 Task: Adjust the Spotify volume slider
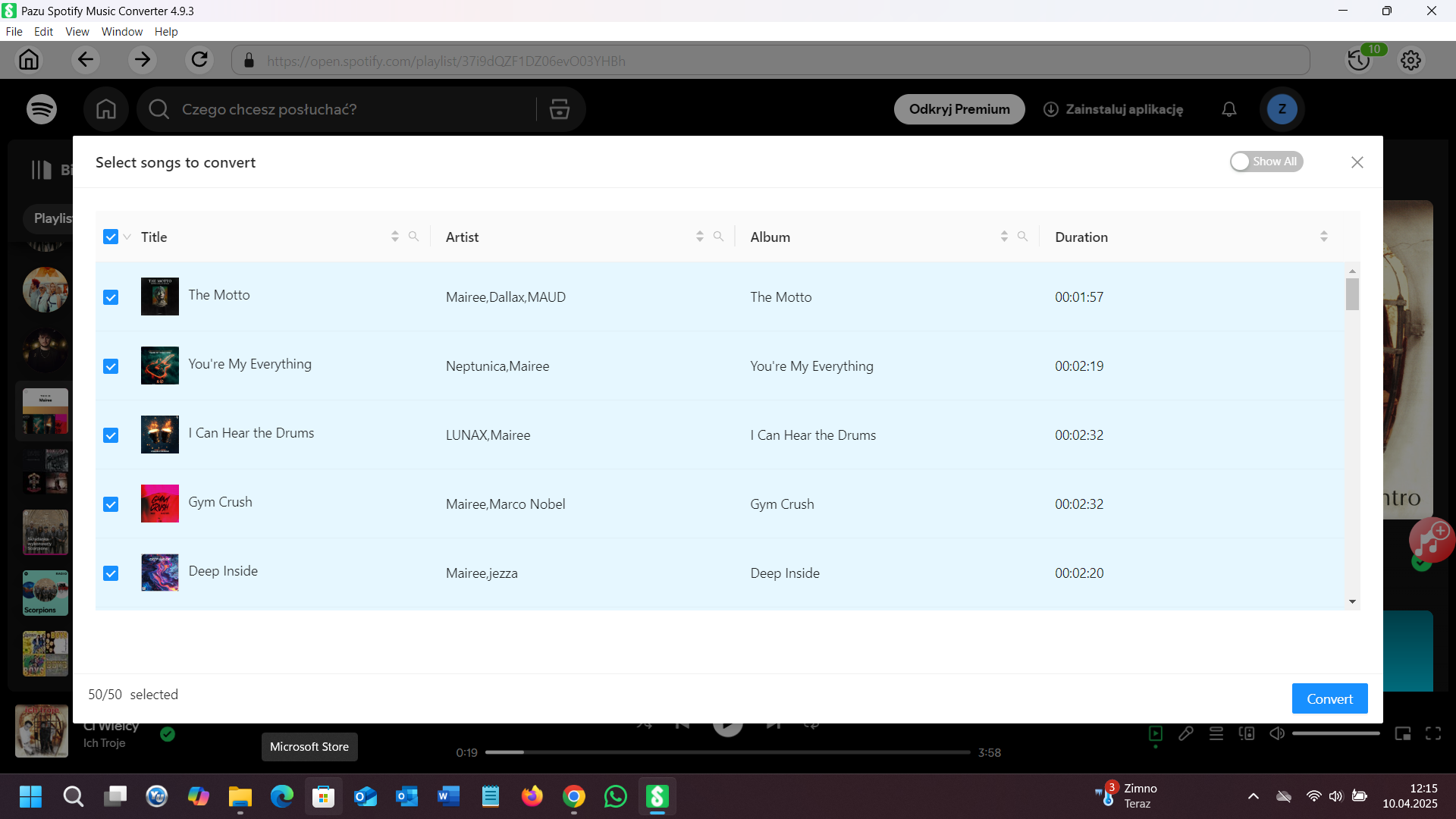pyautogui.click(x=1336, y=733)
